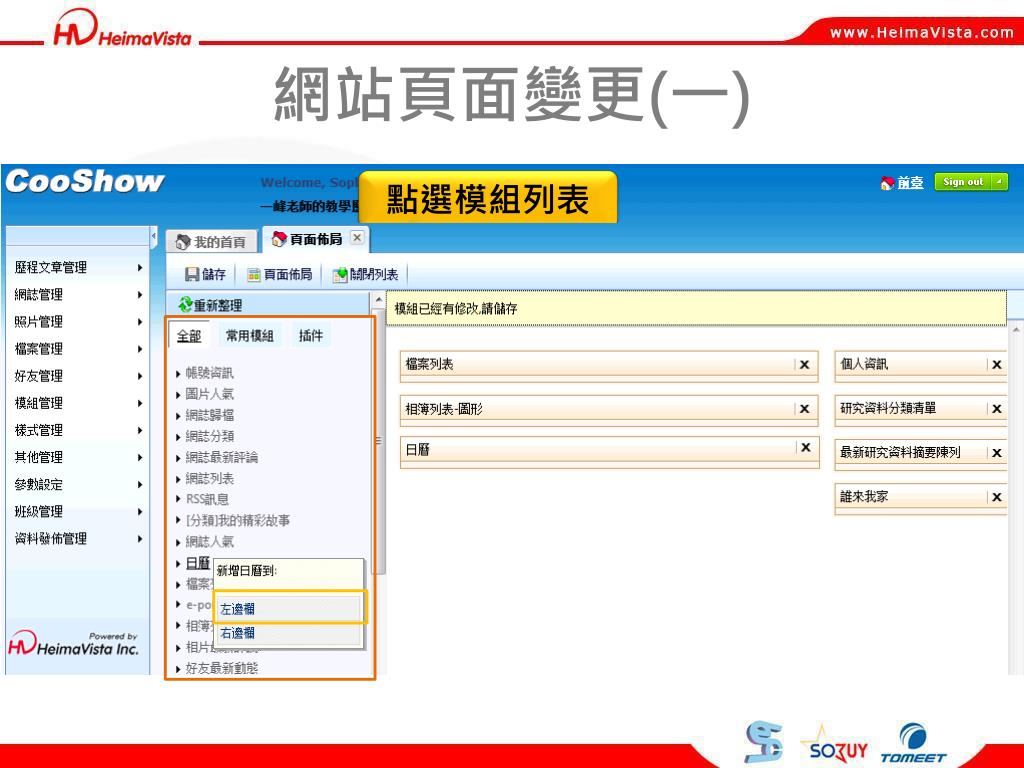Click the module list scrollbar thumb
This screenshot has height=768, width=1024.
pos(379,441)
